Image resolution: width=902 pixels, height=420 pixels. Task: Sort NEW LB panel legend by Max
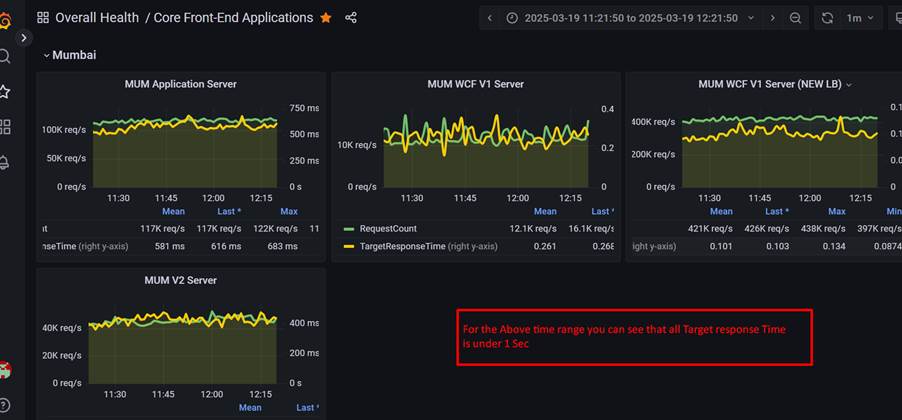836,211
